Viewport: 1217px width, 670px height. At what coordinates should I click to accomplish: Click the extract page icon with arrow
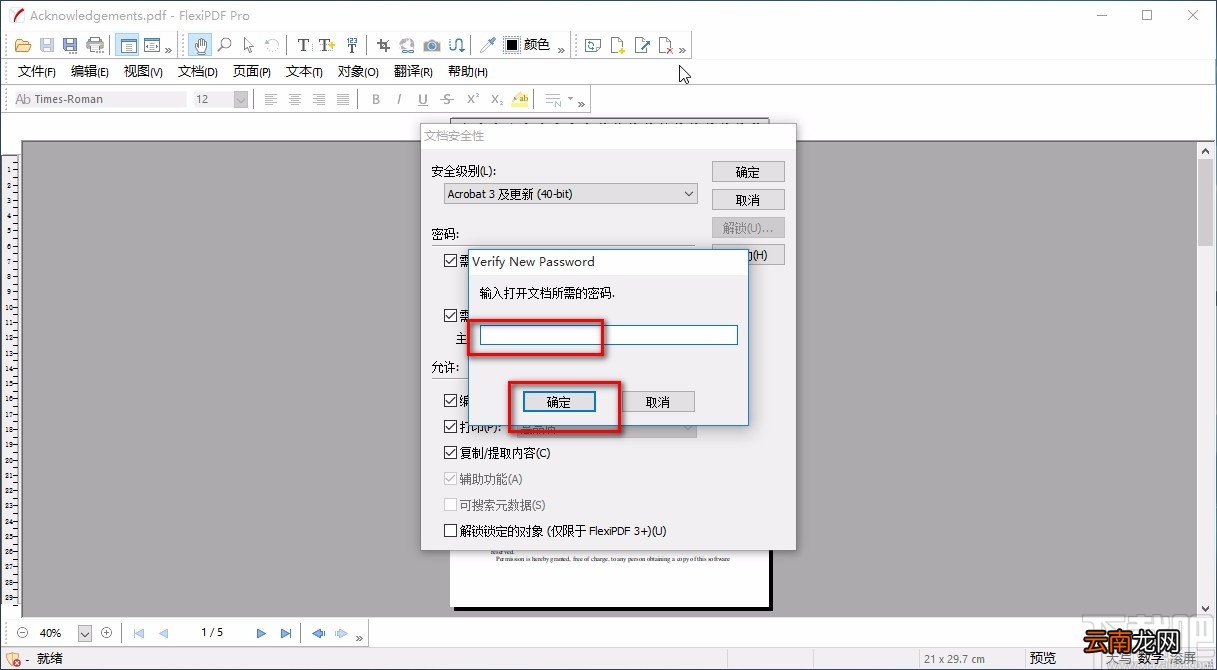[643, 45]
